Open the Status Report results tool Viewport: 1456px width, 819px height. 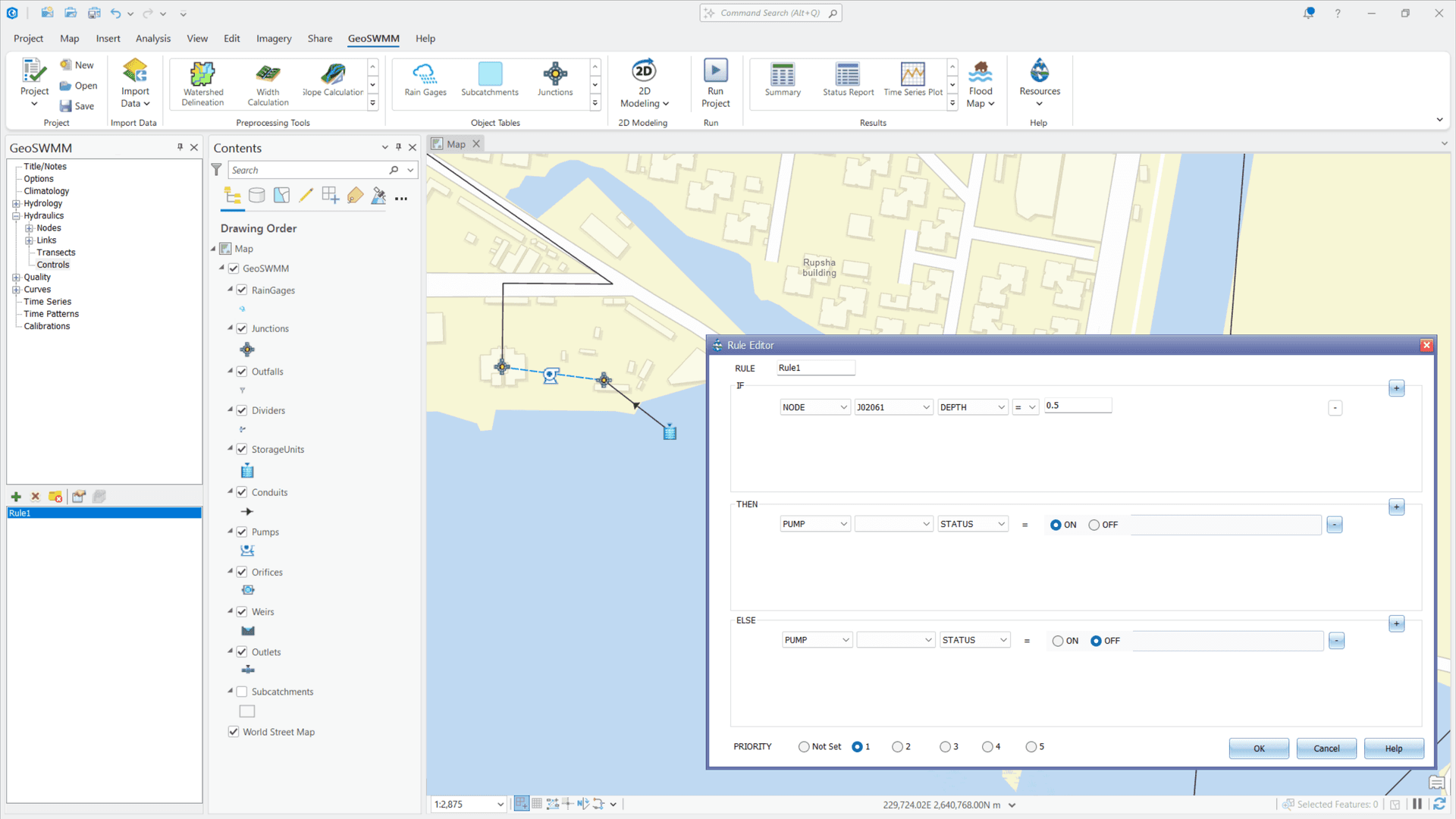(x=847, y=80)
